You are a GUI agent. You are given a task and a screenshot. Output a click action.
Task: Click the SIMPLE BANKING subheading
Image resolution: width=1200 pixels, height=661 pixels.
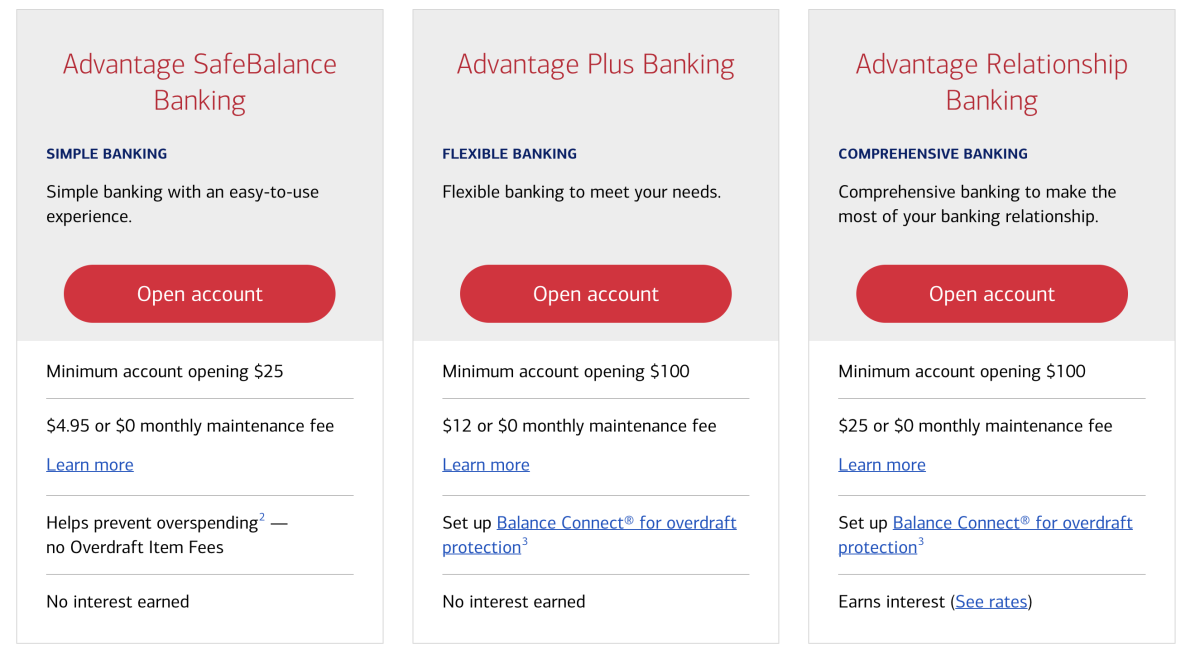(x=107, y=154)
